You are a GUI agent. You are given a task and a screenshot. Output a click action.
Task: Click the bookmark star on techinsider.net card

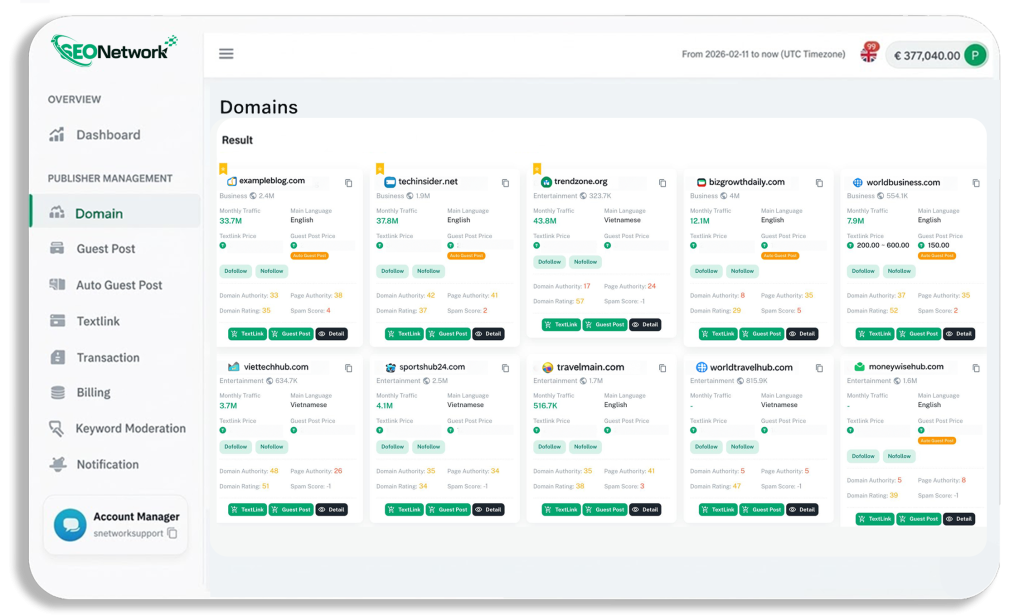[380, 168]
